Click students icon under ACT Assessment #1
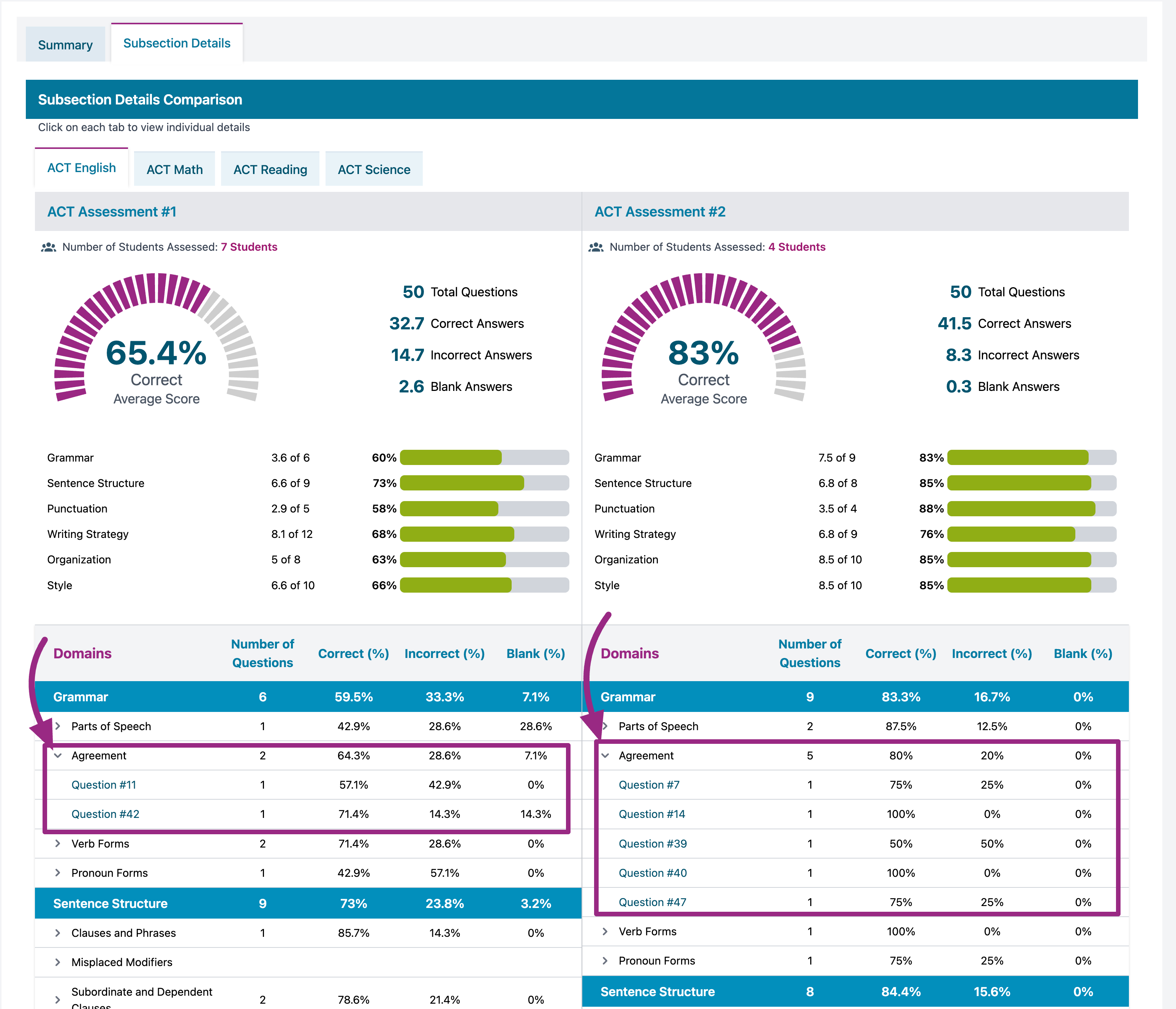 (x=48, y=247)
